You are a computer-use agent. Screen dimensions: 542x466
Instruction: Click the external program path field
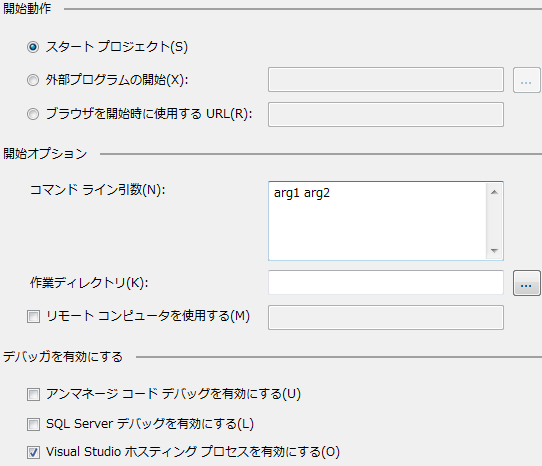(386, 80)
